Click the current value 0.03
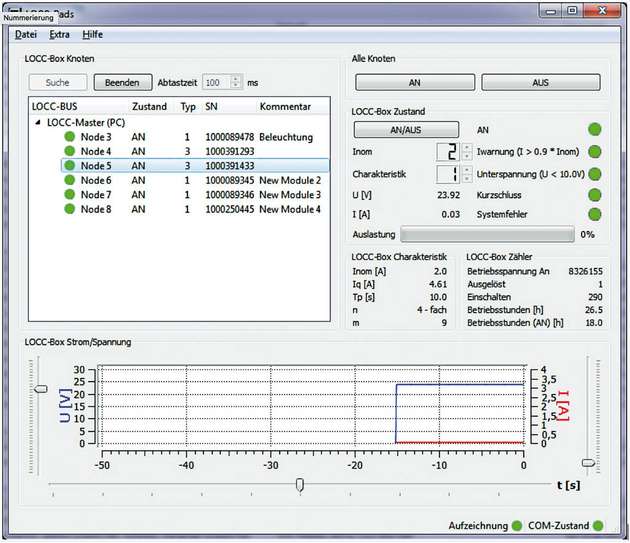 click(x=451, y=215)
